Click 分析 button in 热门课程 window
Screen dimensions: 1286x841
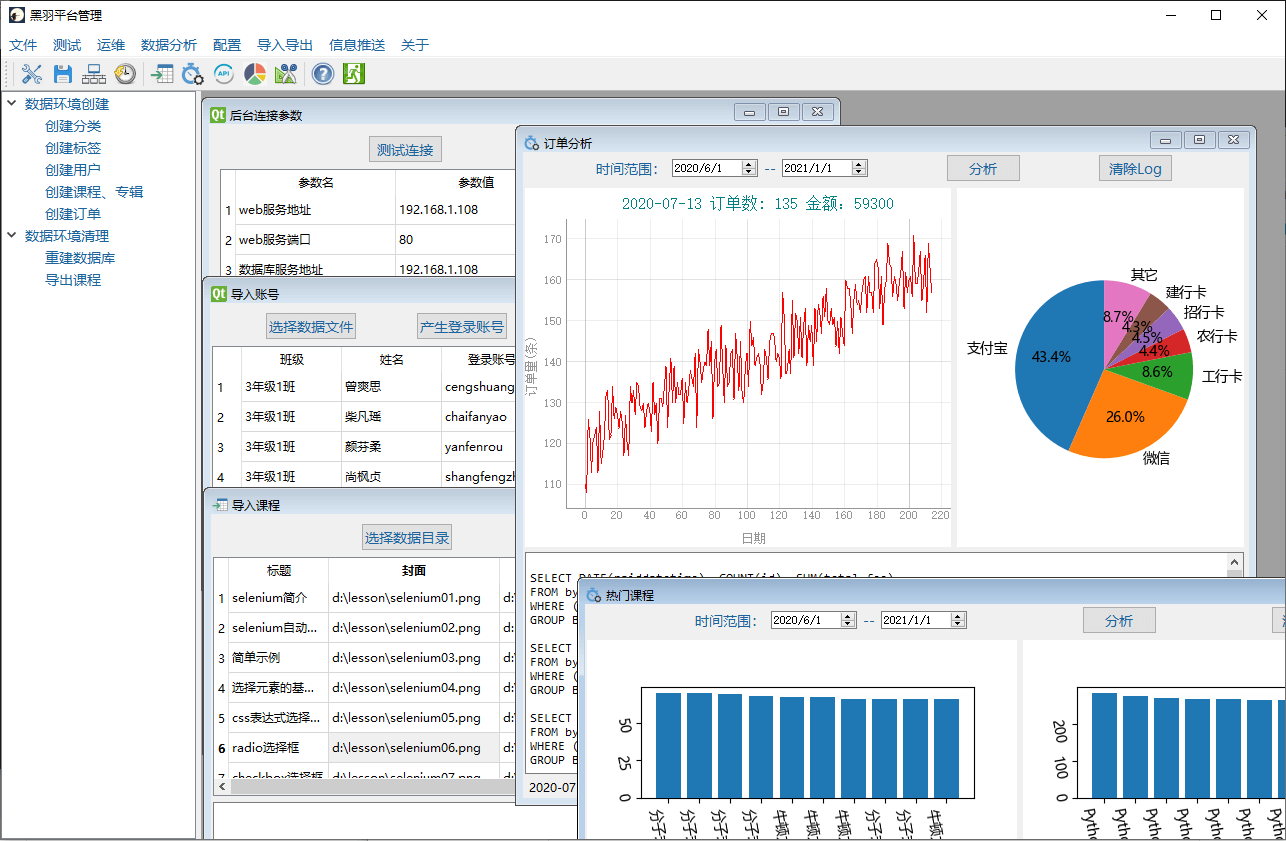(x=1119, y=620)
